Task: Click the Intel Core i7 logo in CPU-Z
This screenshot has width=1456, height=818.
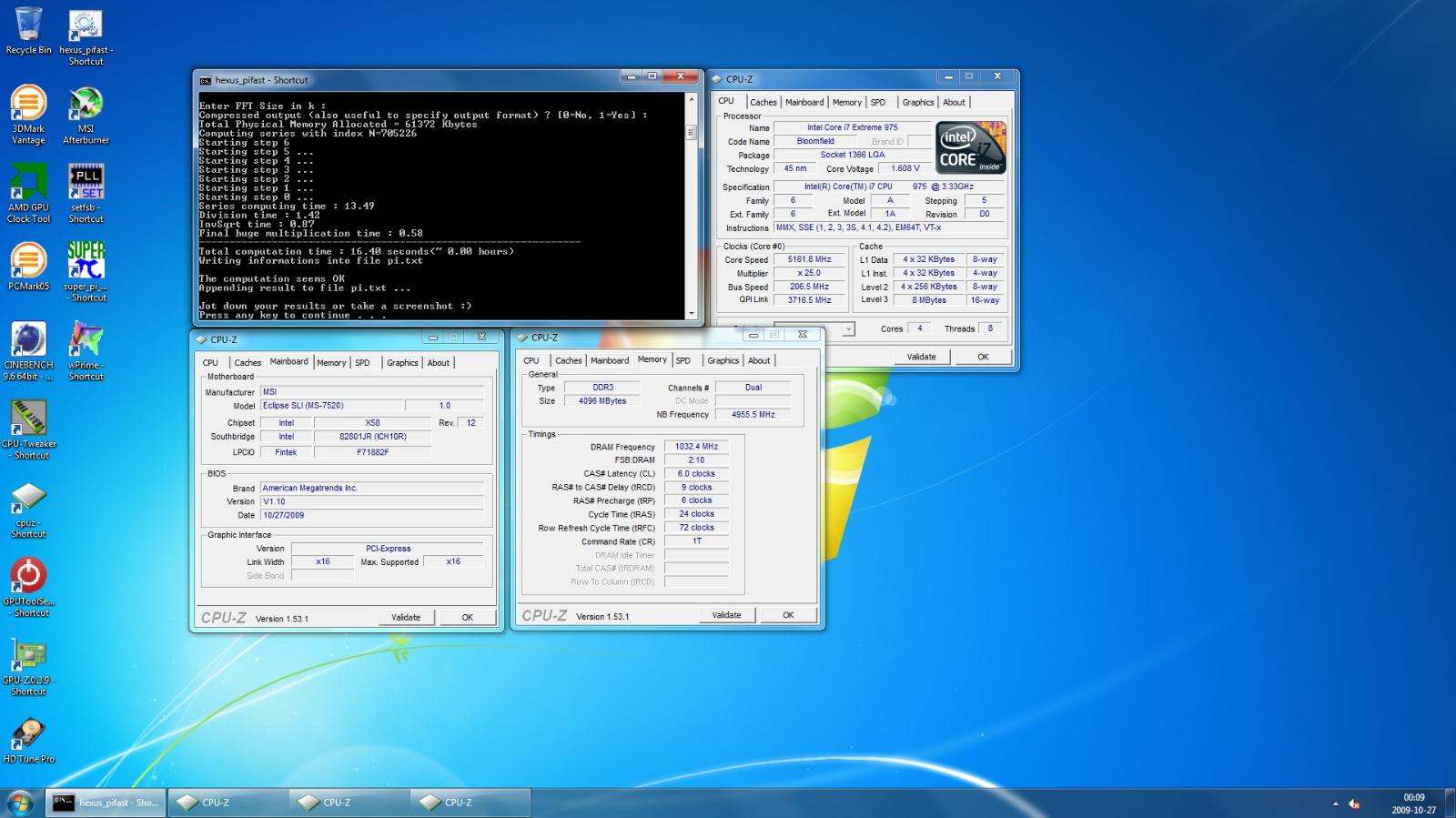Action: coord(971,147)
